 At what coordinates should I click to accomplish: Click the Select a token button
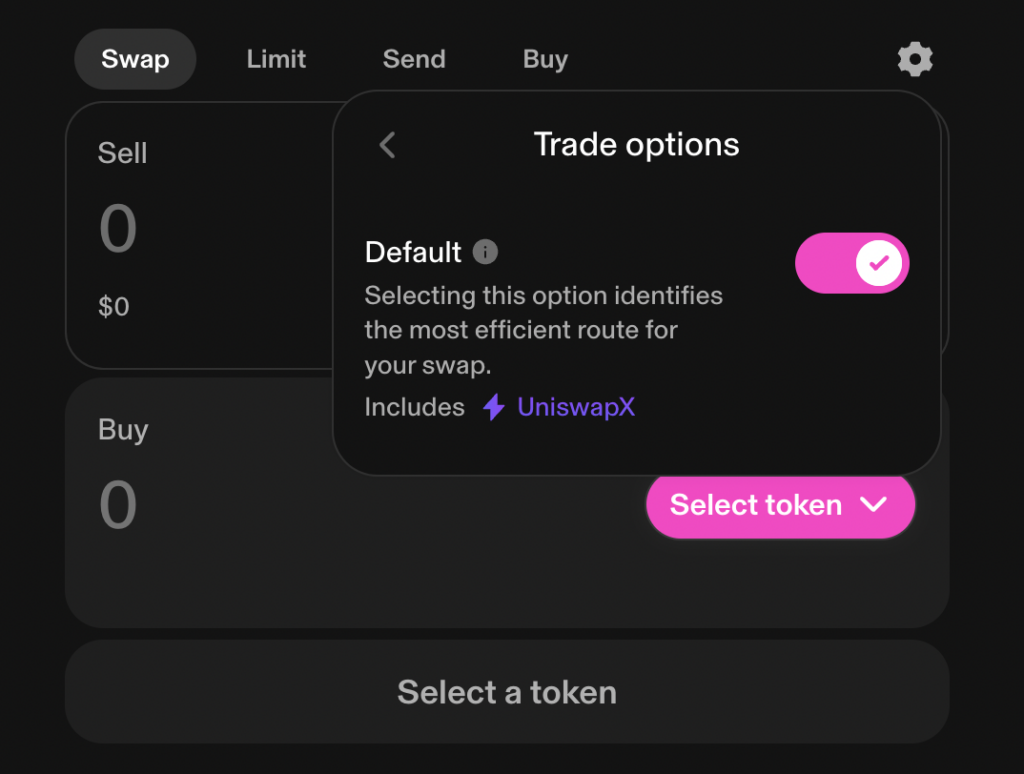pyautogui.click(x=507, y=690)
